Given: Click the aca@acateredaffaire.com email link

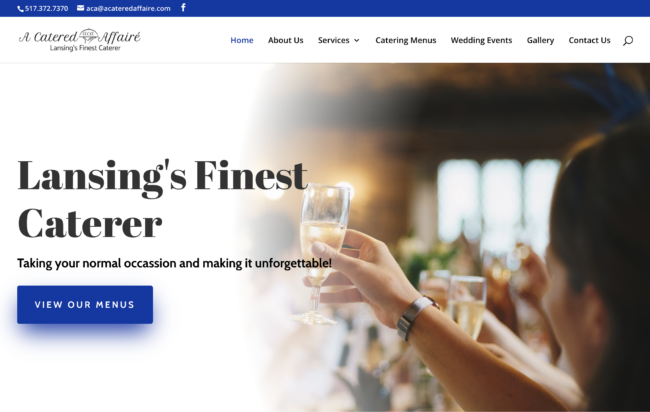Looking at the screenshot, I should (128, 8).
